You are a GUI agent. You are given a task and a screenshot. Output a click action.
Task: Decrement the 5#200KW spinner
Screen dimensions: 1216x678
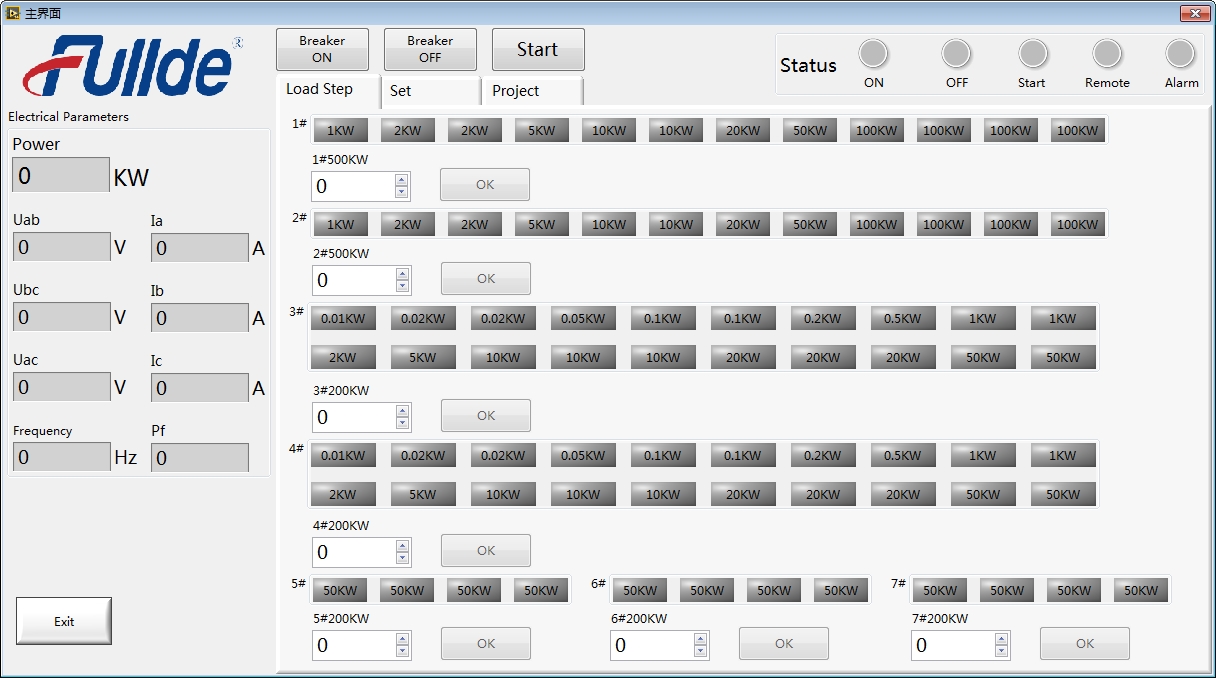[x=403, y=651]
